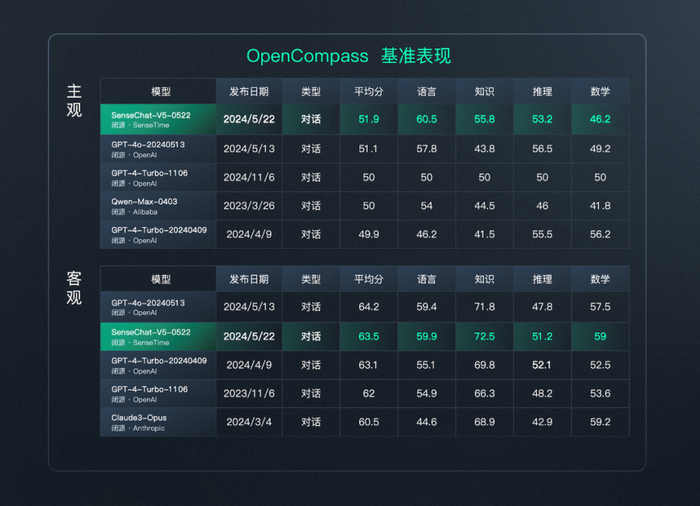Select '模型' header in the 主观 table
The height and width of the screenshot is (506, 700).
[x=161, y=92]
